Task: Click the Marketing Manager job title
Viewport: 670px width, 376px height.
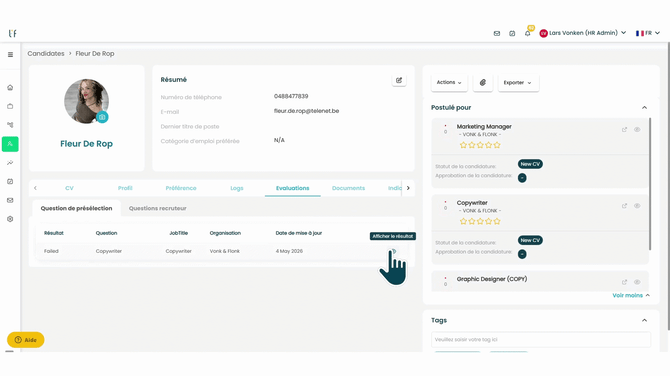Action: point(484,126)
